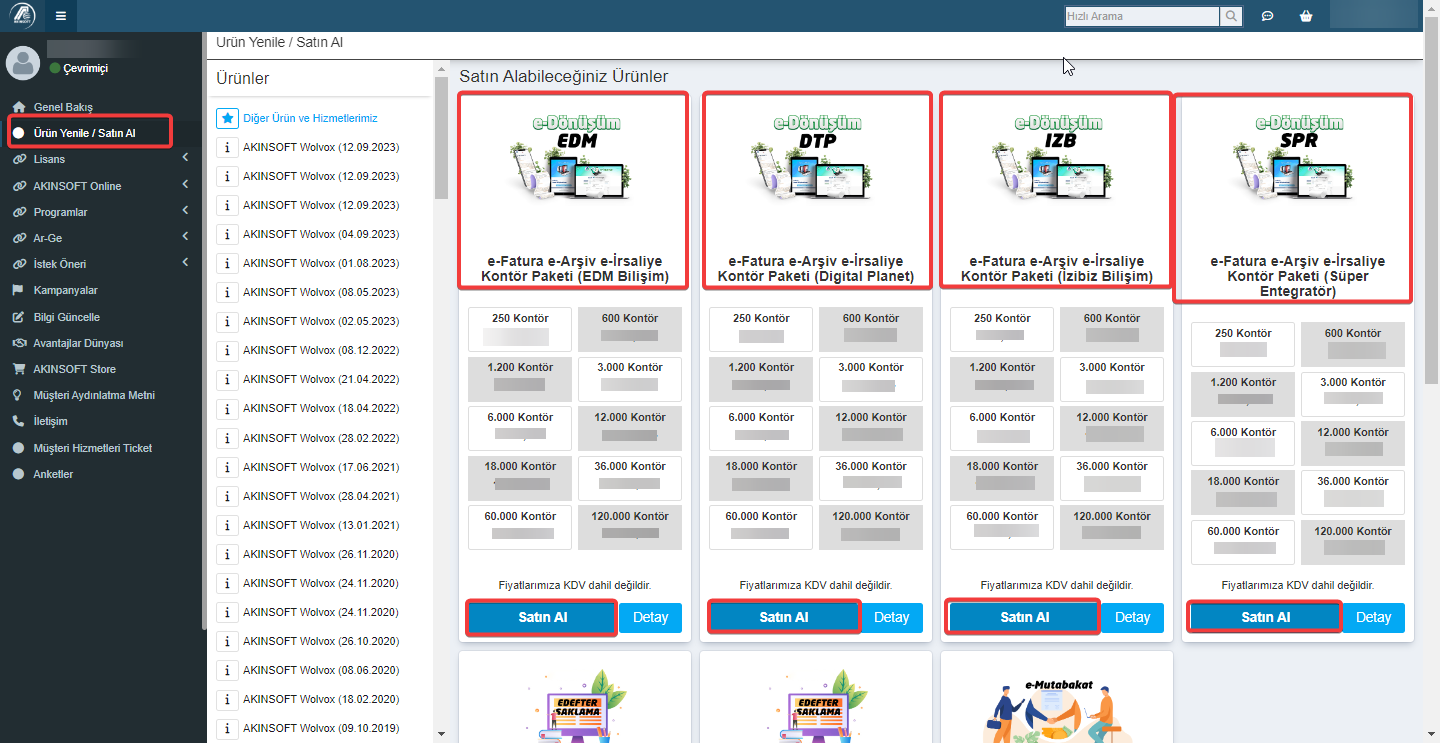The height and width of the screenshot is (743, 1440).
Task: Select row "AKINSOFT Wolvox (08.06.2020)"
Action: tap(320, 670)
